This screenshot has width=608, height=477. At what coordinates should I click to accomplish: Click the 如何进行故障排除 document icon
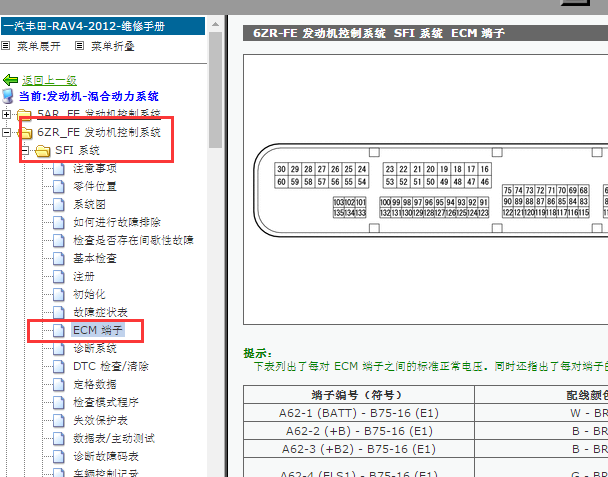coord(59,223)
